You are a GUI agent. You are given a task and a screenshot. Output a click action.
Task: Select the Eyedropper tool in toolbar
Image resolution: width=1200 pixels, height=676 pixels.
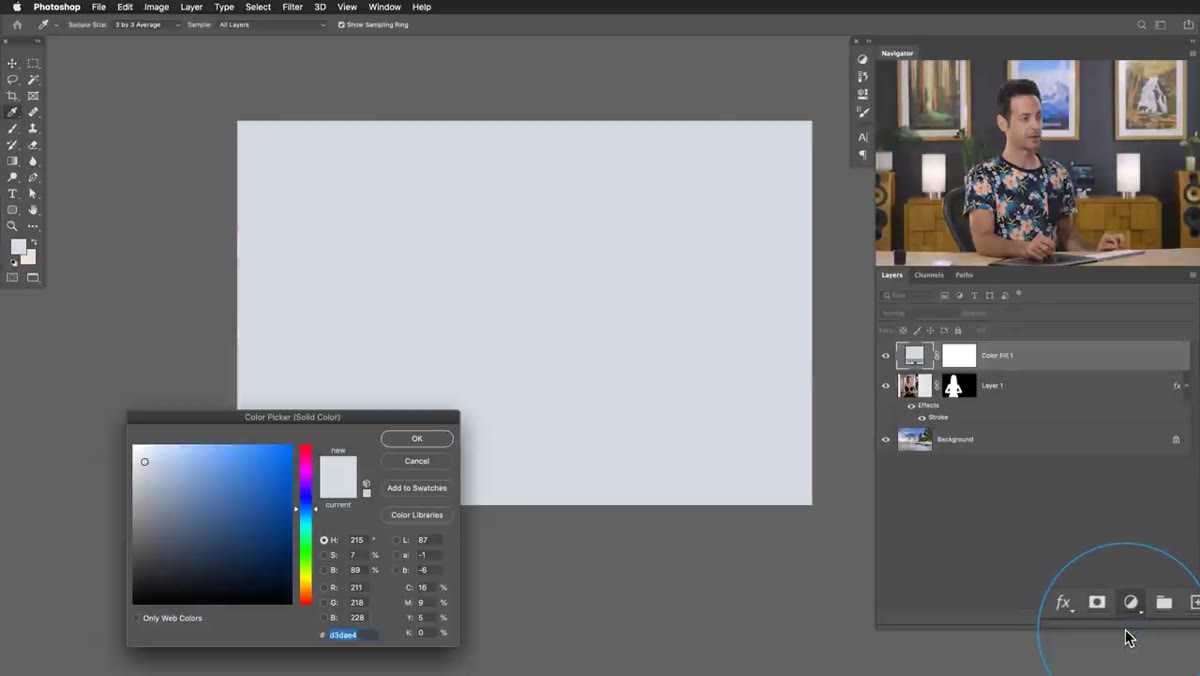coord(13,112)
